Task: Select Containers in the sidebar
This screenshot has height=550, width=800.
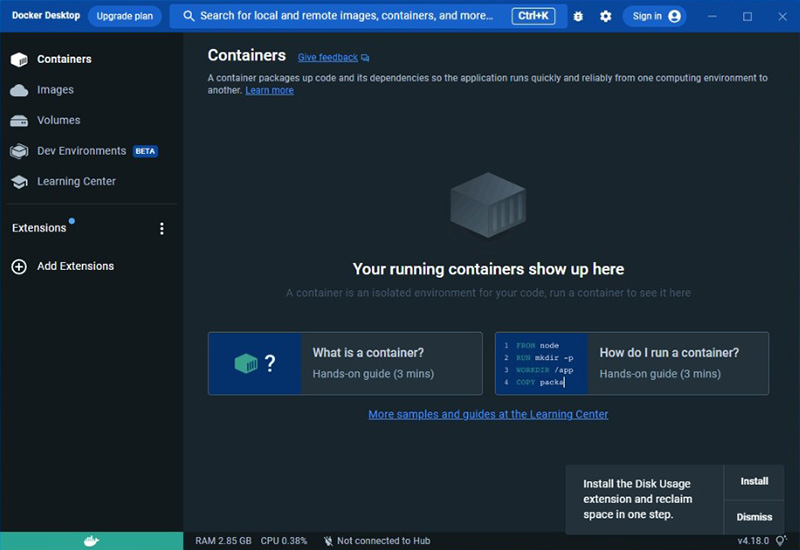Action: pyautogui.click(x=64, y=59)
